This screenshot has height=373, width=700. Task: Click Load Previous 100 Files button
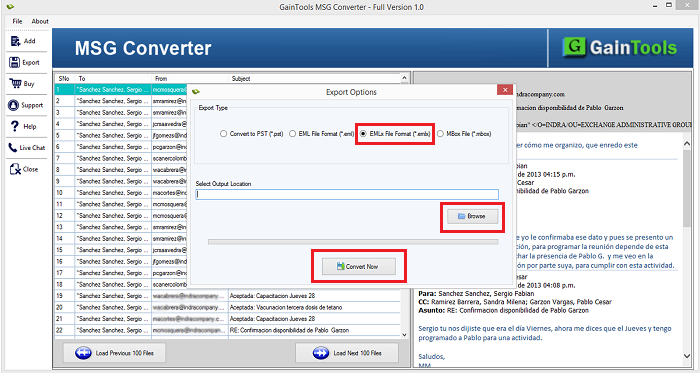114,353
